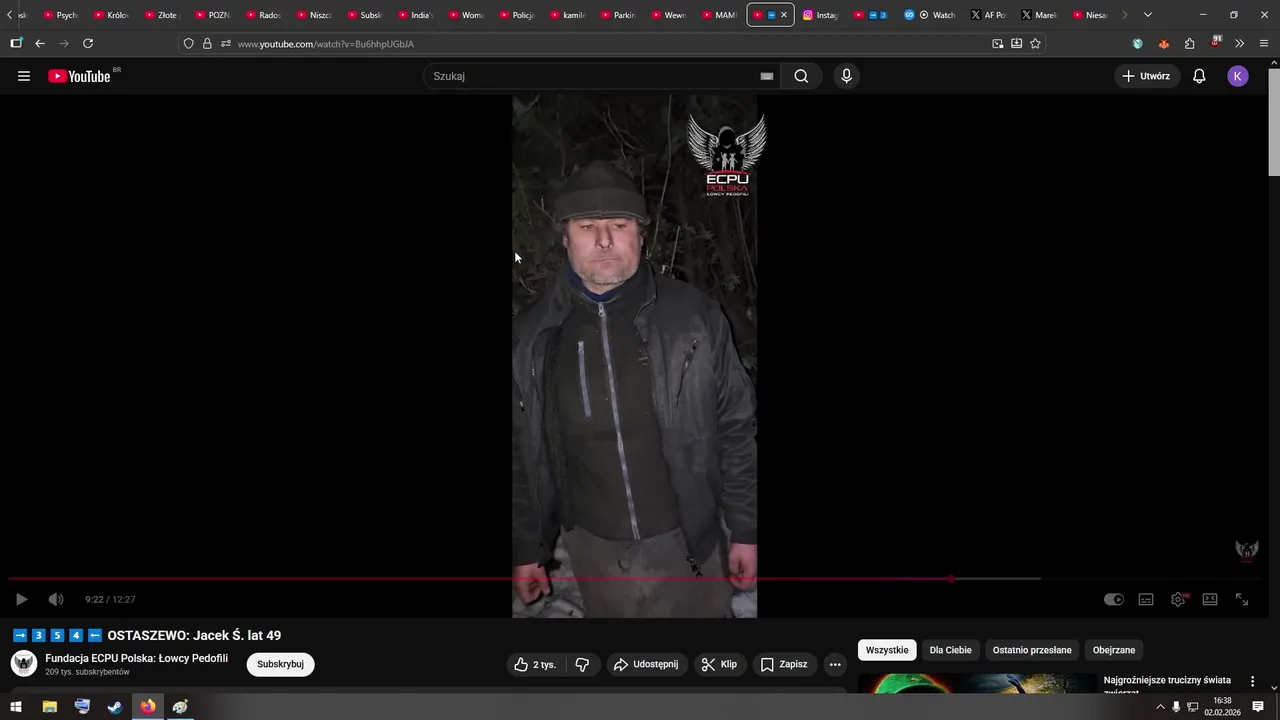Screen dimensions: 1280x720
Task: Click the progress bar scrubber handle
Action: point(951,579)
